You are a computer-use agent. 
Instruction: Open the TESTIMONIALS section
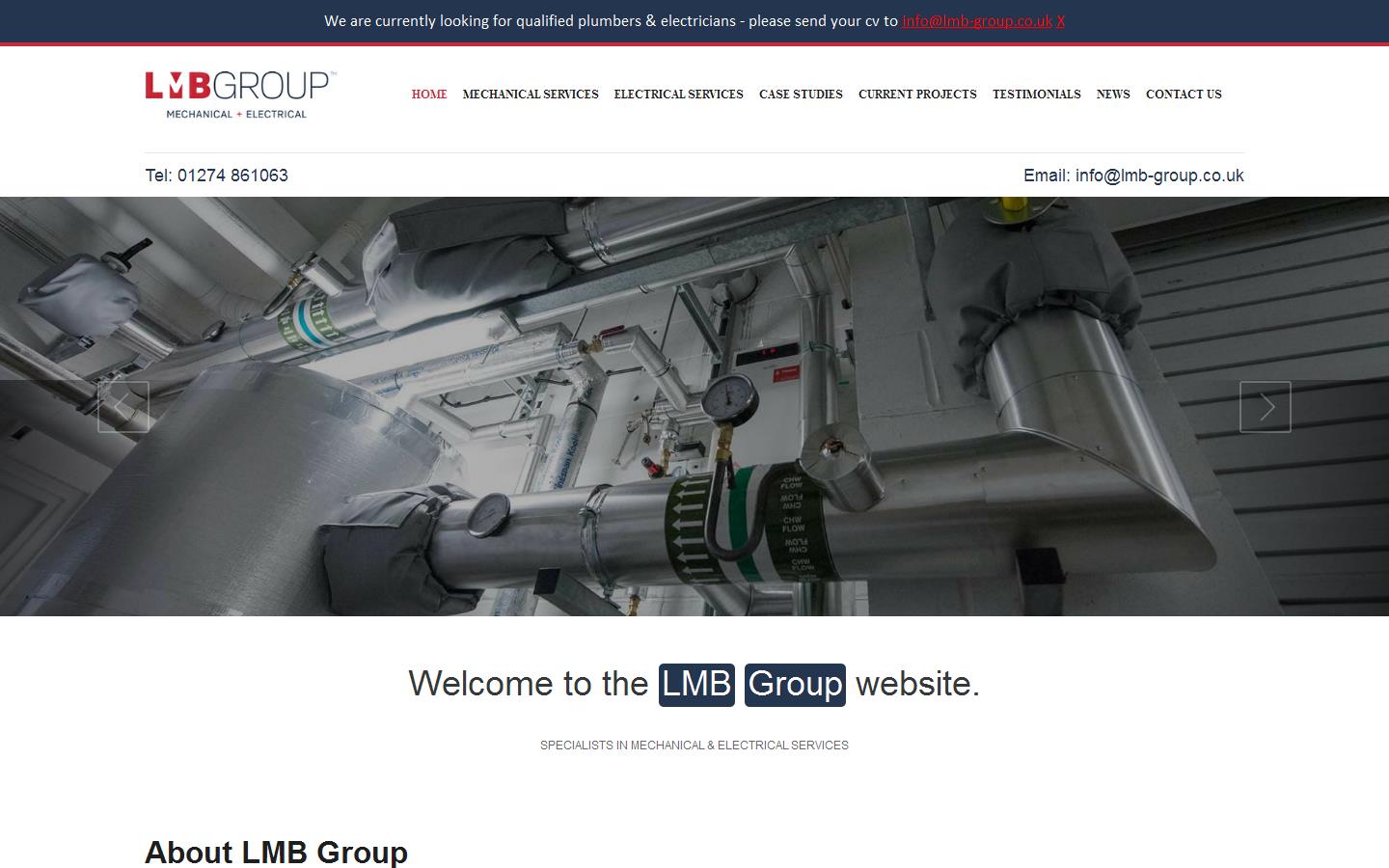(1036, 95)
